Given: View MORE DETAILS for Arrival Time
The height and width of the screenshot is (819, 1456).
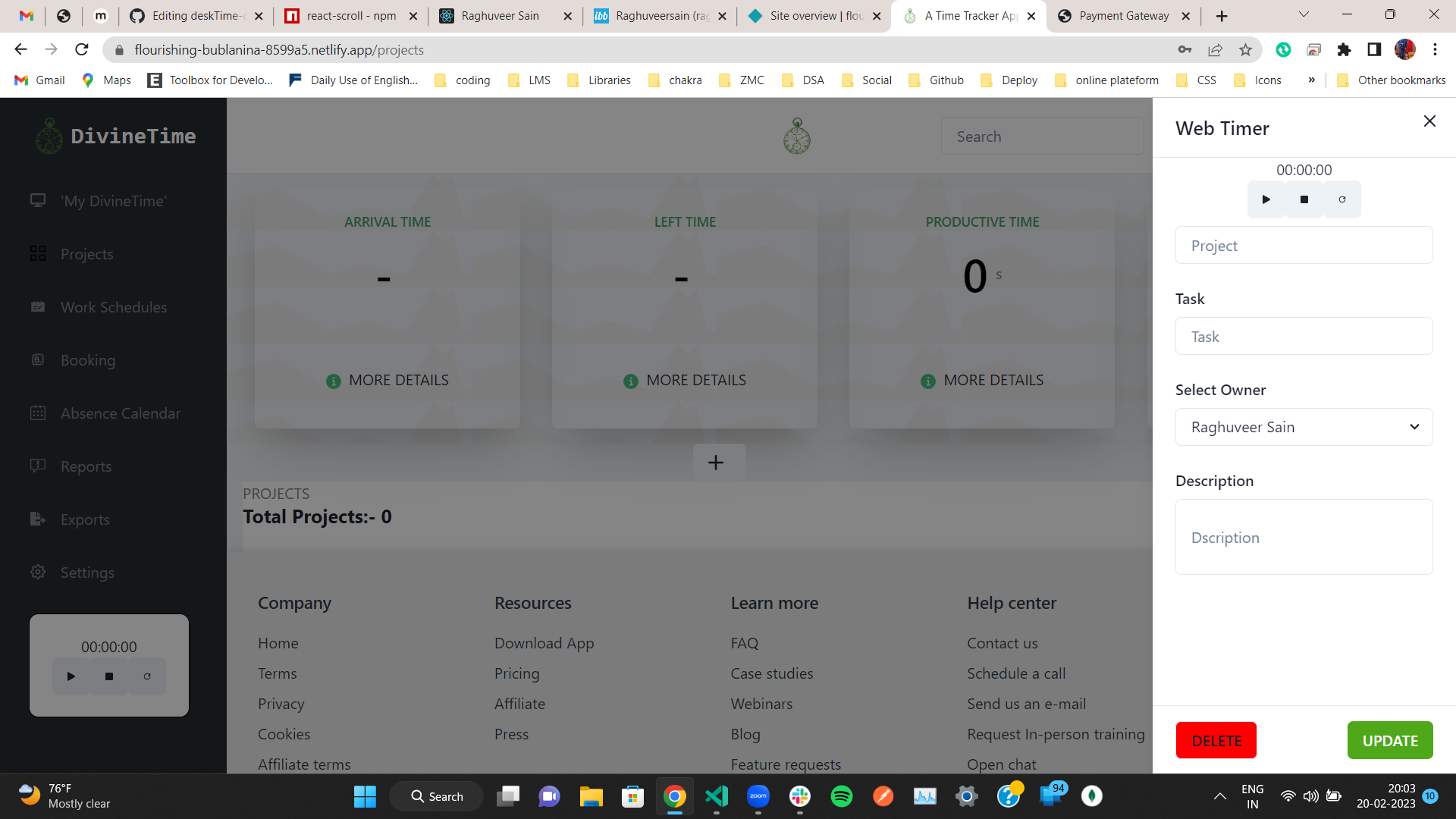Looking at the screenshot, I should (x=388, y=381).
